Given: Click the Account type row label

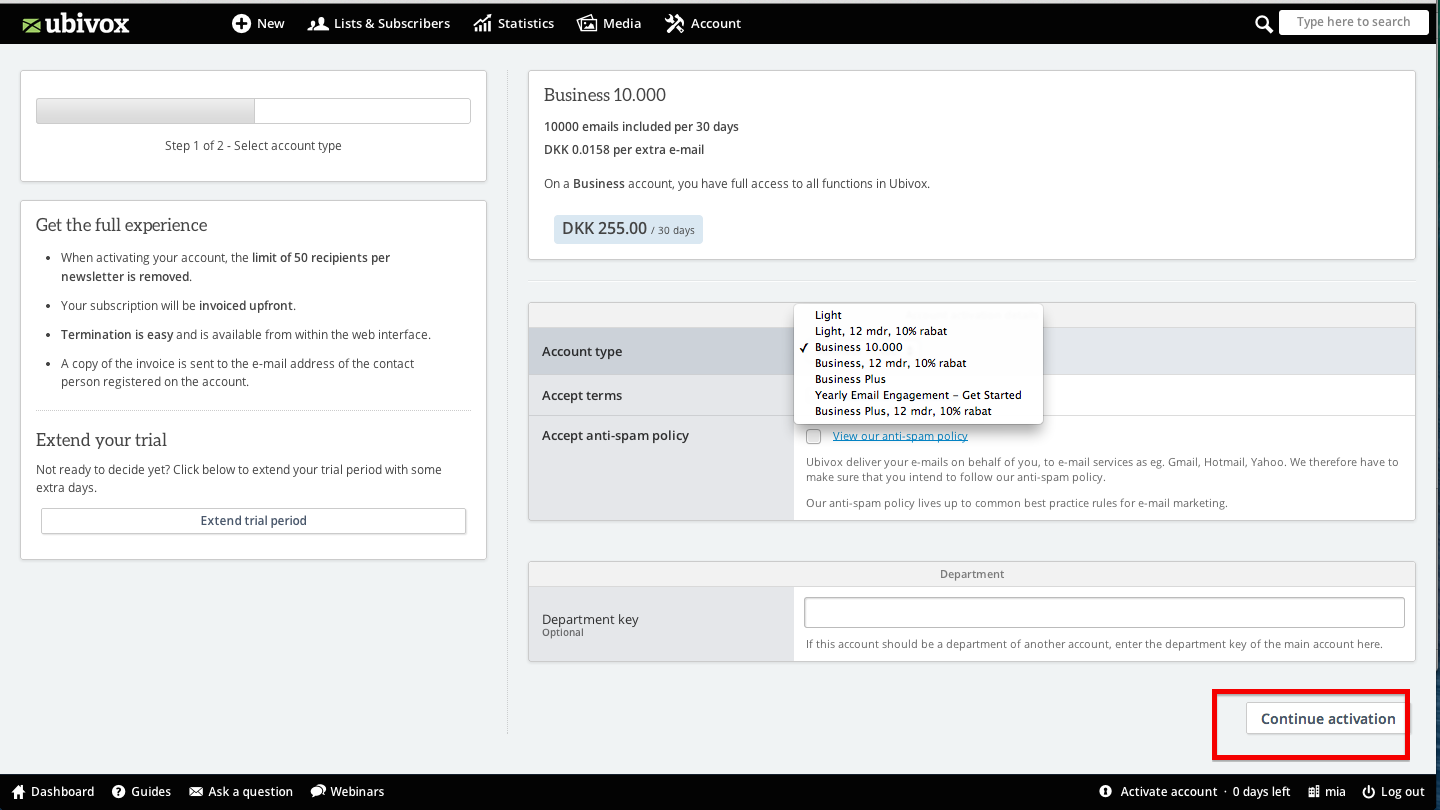Looking at the screenshot, I should (582, 352).
